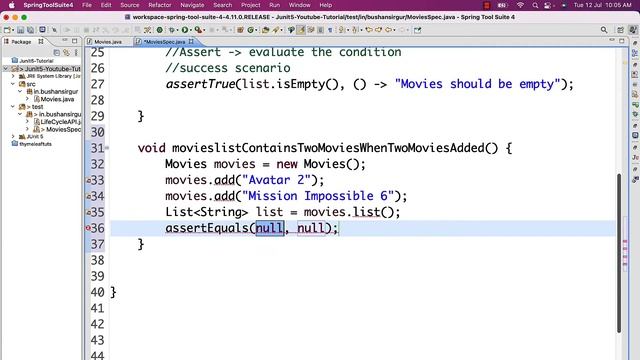
Task: Click the error marker on line 36
Action: tap(88, 228)
